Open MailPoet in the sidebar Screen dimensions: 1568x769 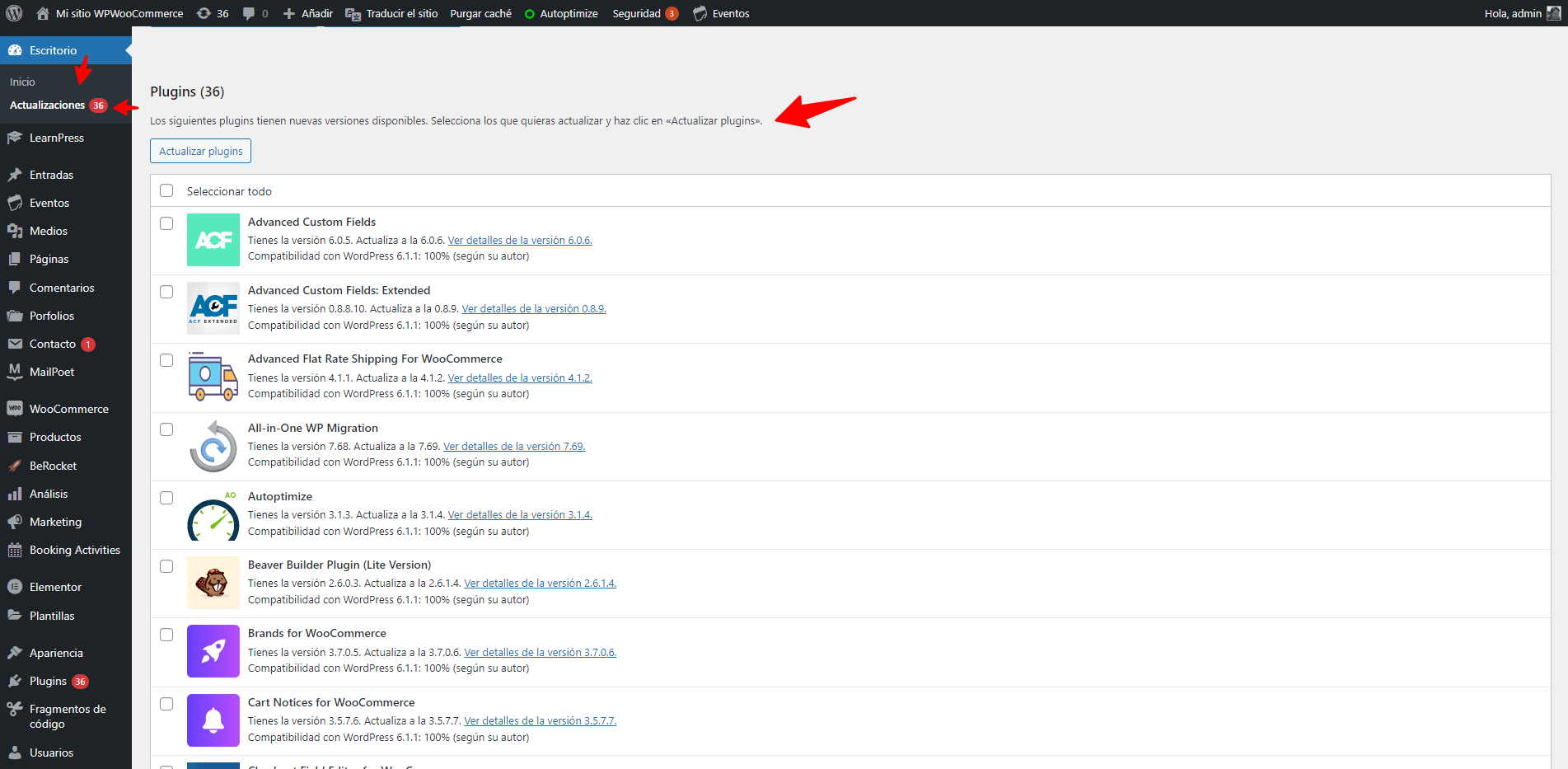(x=66, y=372)
